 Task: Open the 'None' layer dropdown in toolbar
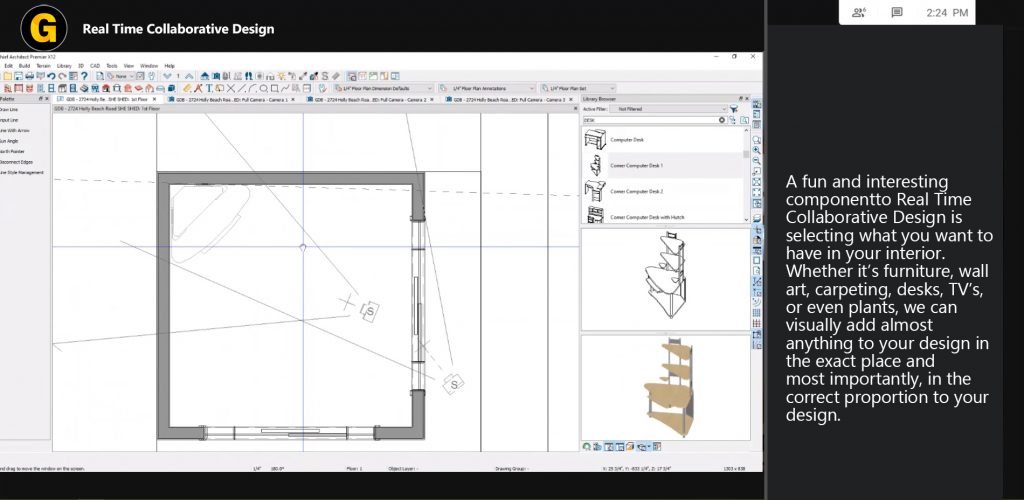pyautogui.click(x=120, y=76)
